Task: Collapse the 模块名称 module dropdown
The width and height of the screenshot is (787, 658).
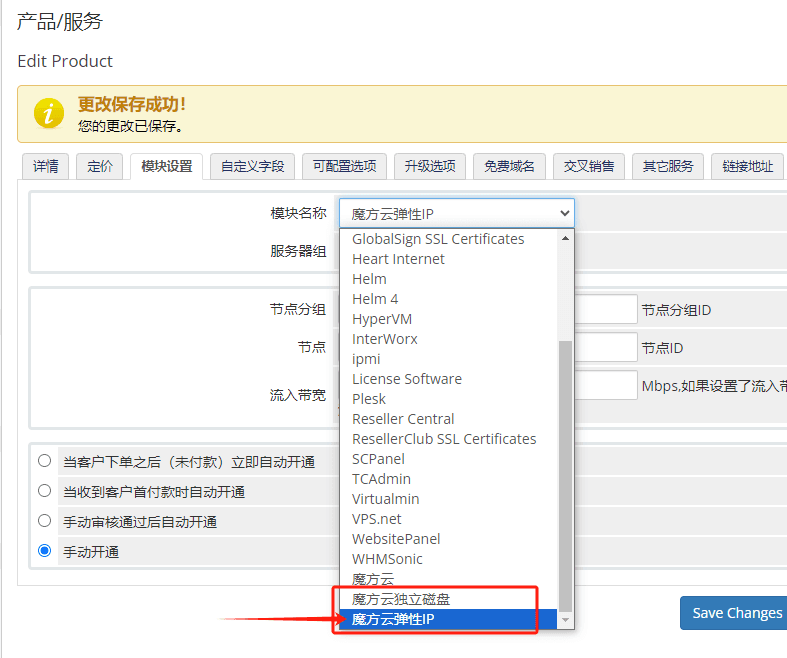Action: point(457,213)
